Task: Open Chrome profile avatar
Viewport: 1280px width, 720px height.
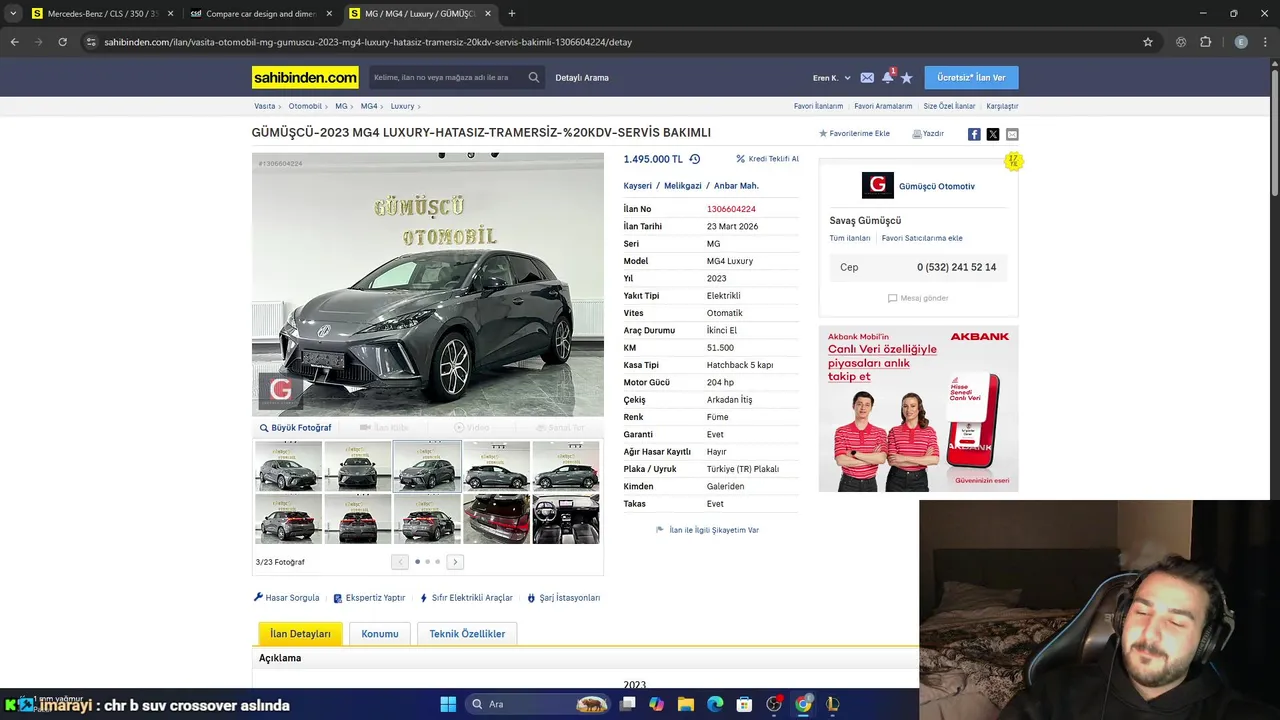Action: pos(1241,42)
